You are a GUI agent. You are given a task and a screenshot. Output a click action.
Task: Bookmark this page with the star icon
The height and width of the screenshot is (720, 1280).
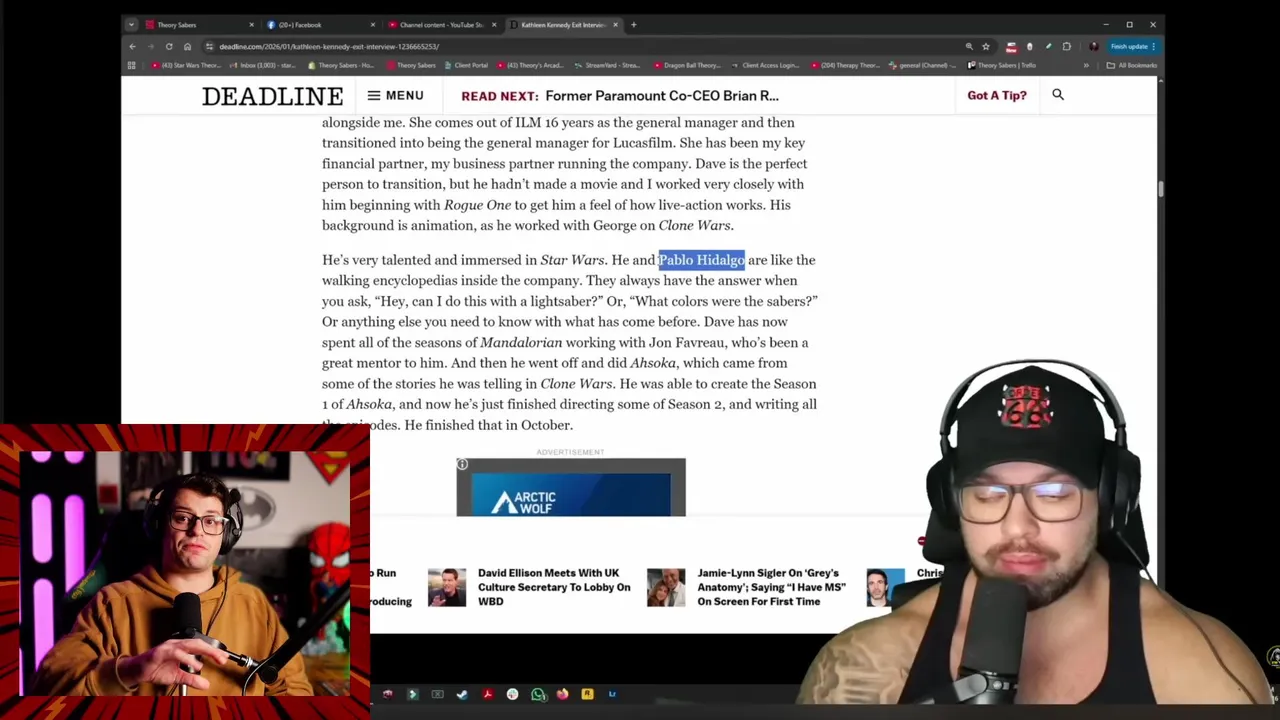pyautogui.click(x=985, y=46)
